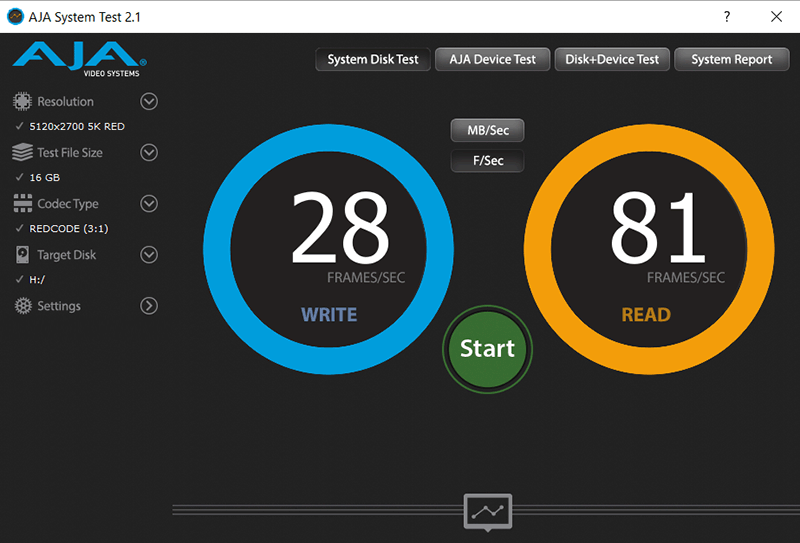Click the Target Disk label
The height and width of the screenshot is (543, 800).
(66, 255)
